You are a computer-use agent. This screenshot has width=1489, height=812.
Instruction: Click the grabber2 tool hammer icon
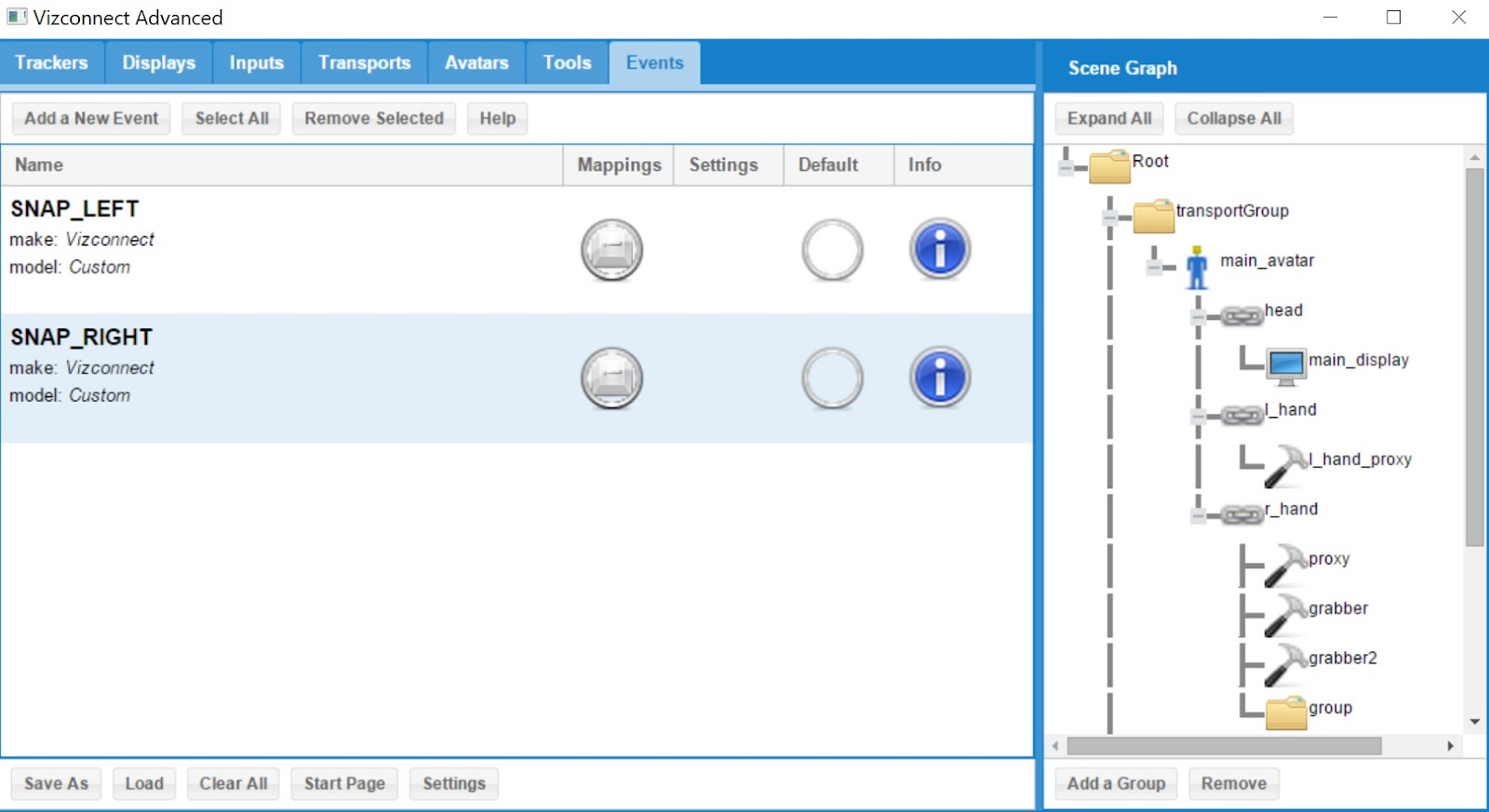click(x=1286, y=665)
